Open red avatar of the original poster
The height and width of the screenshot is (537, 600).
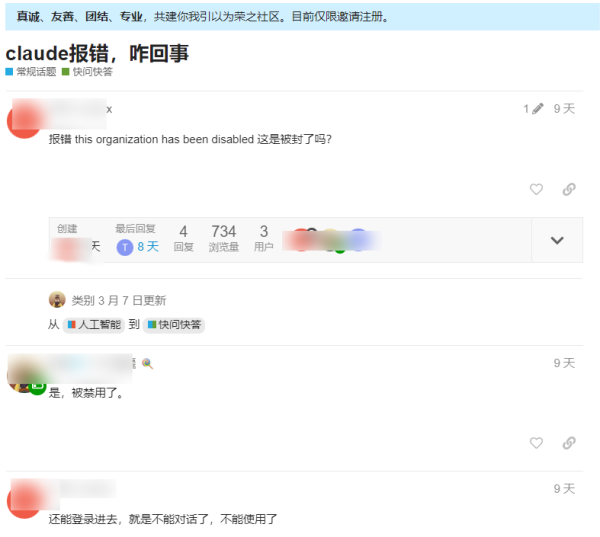click(x=24, y=121)
